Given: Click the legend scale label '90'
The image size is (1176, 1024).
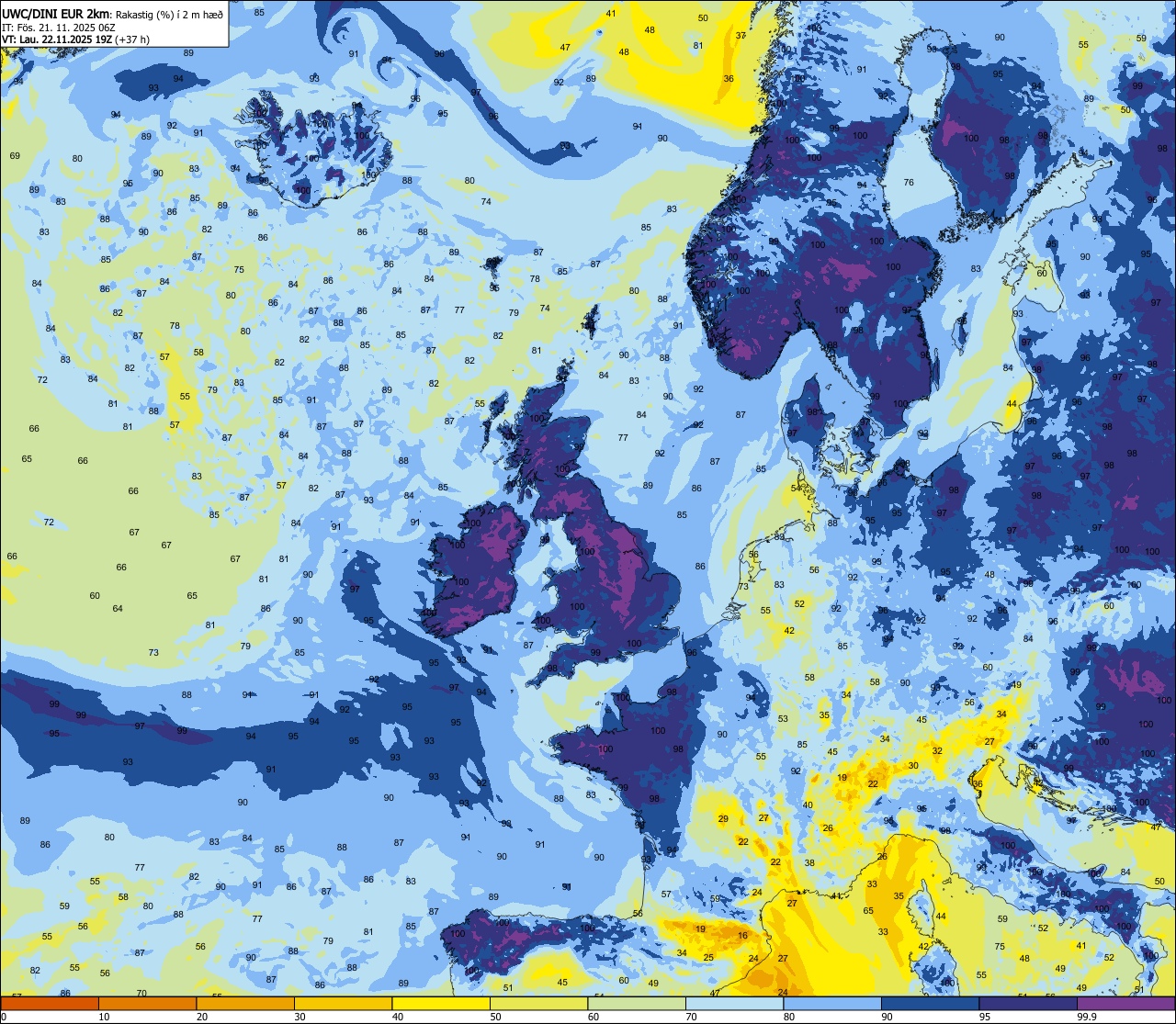Looking at the screenshot, I should coord(887,1017).
